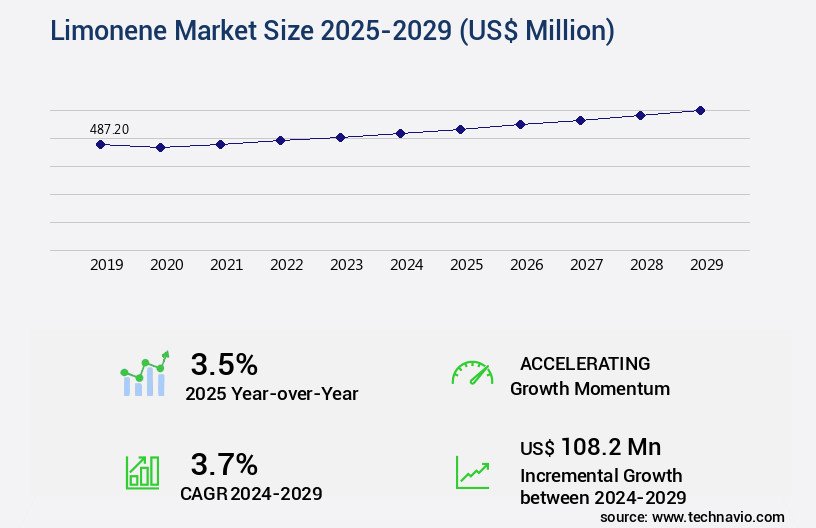This screenshot has height=528, width=816.
Task: Click the Incremental Growth line chart icon
Action: click(472, 471)
